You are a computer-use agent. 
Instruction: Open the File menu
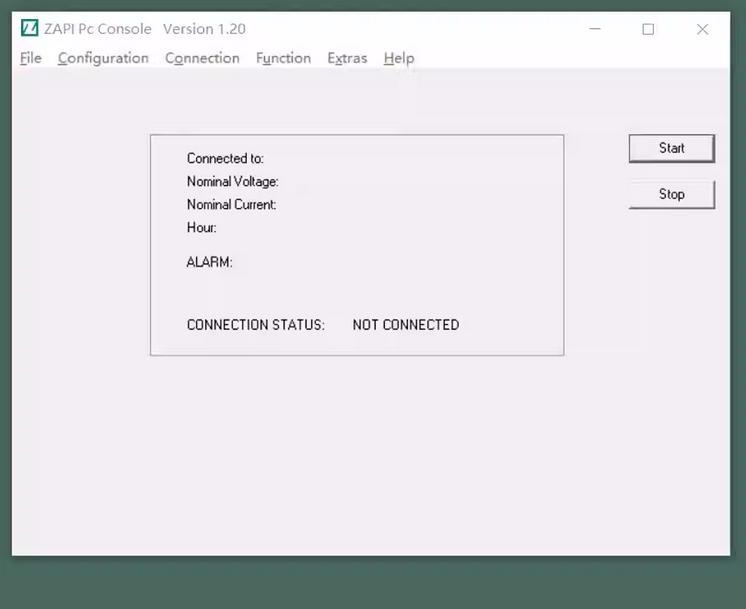tap(31, 58)
